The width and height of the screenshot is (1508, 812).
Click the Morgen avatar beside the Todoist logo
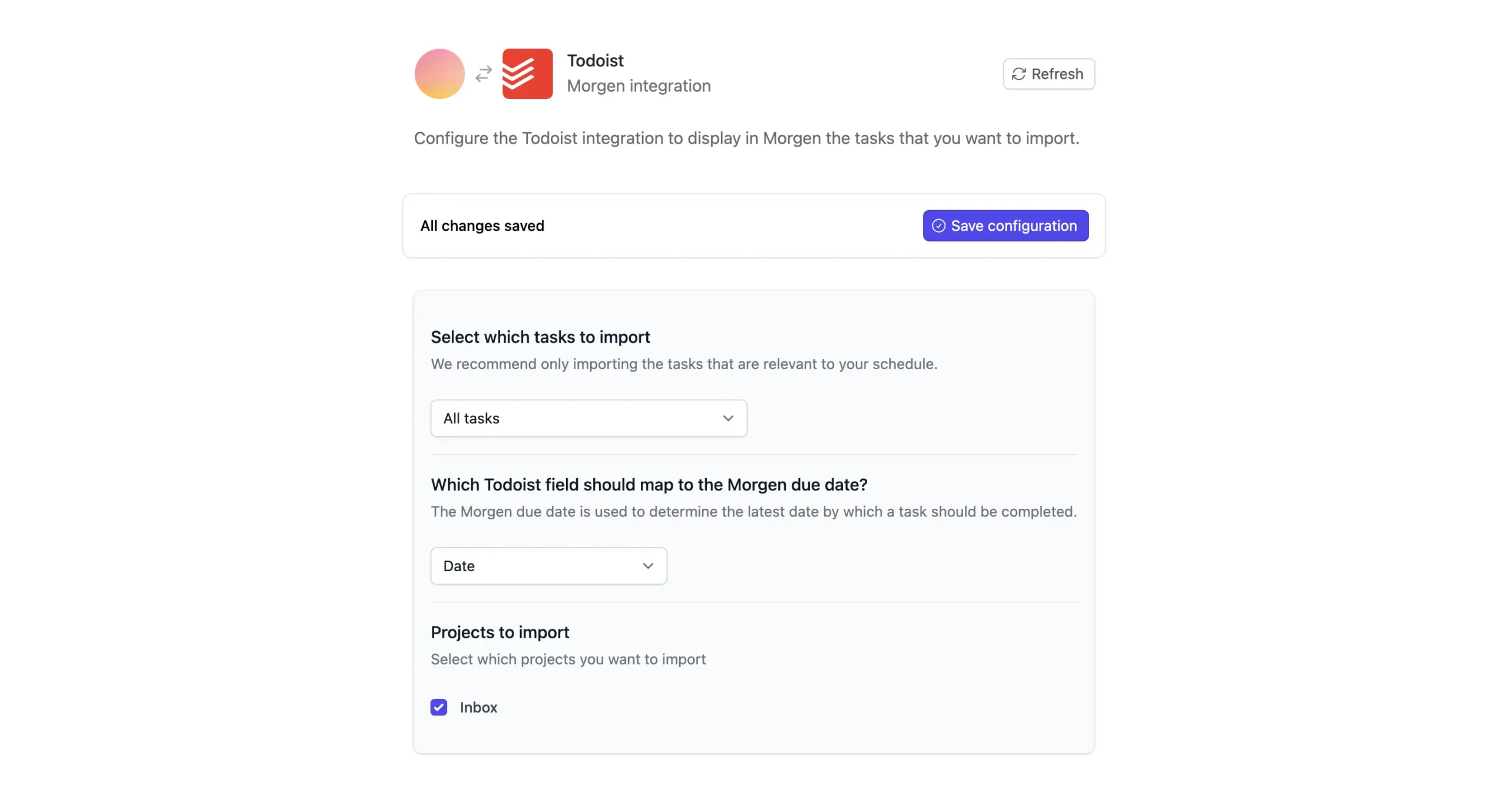coord(439,73)
